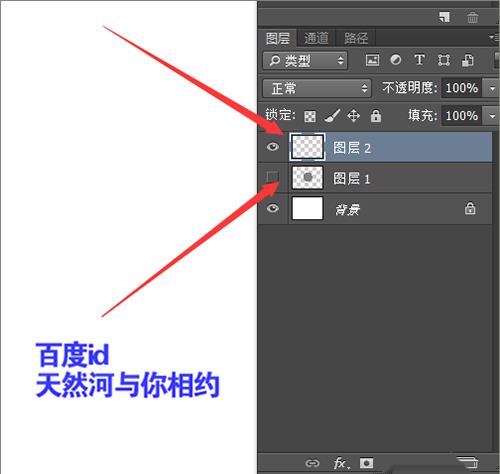Screen dimensions: 500x474
Task: Click the create new layer icon at top
Action: [444, 17]
